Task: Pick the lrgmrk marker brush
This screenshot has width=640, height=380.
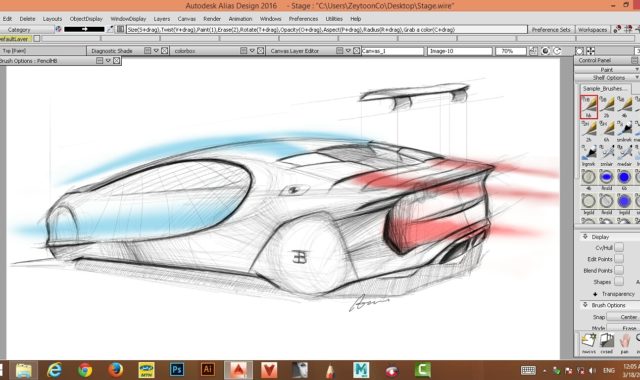Action: tap(589, 154)
